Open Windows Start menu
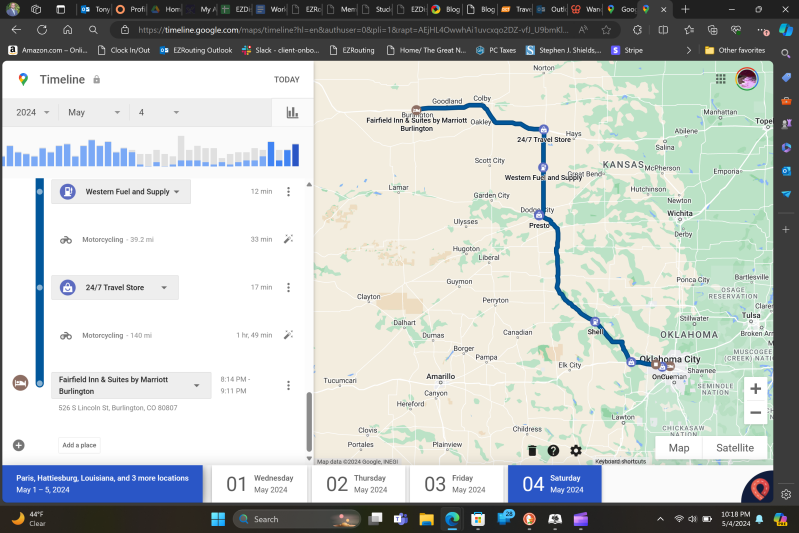The width and height of the screenshot is (799, 533). (x=218, y=519)
